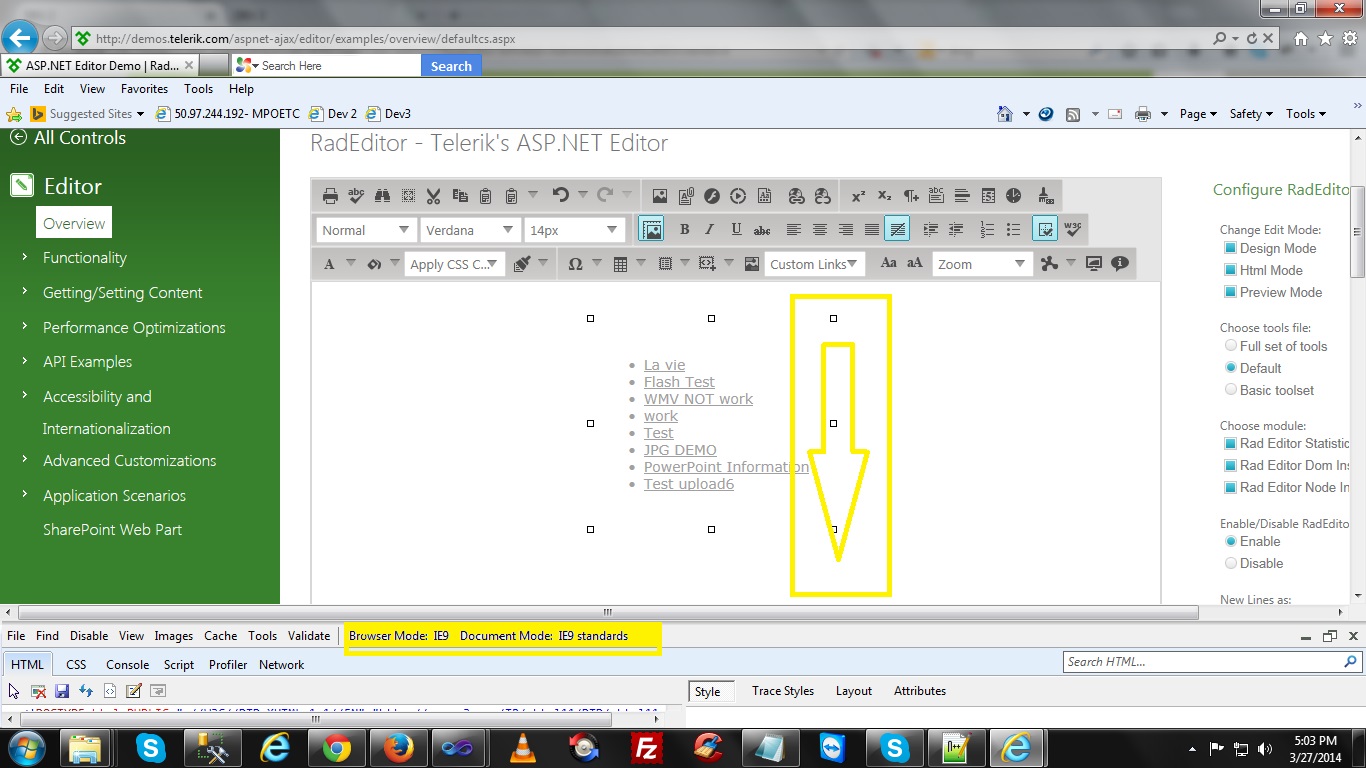Open the Favorites menu
The height and width of the screenshot is (768, 1366).
coord(144,89)
